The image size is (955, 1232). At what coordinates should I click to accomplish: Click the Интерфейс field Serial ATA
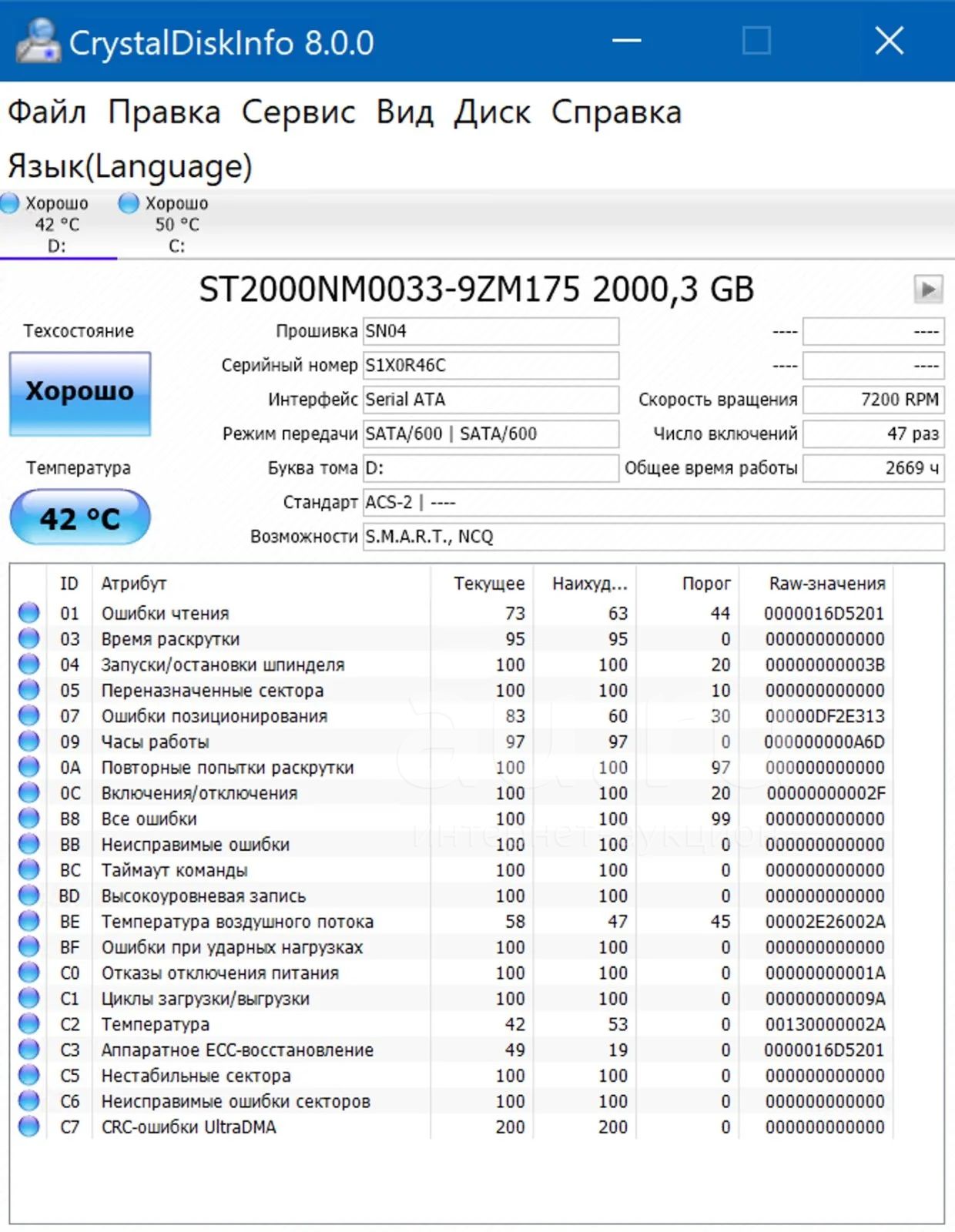click(x=491, y=400)
